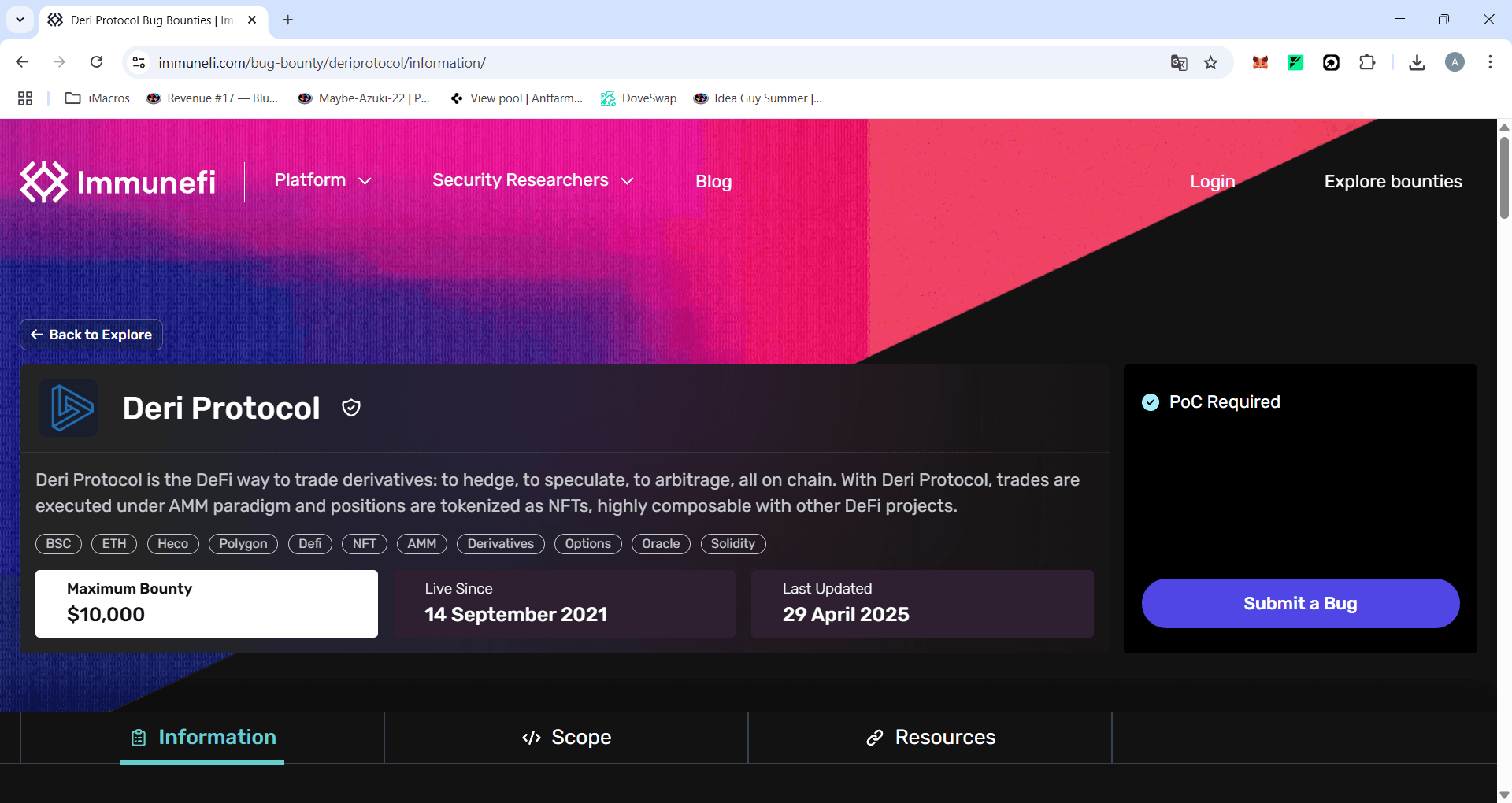Switch to the Information tab

pyautogui.click(x=202, y=738)
